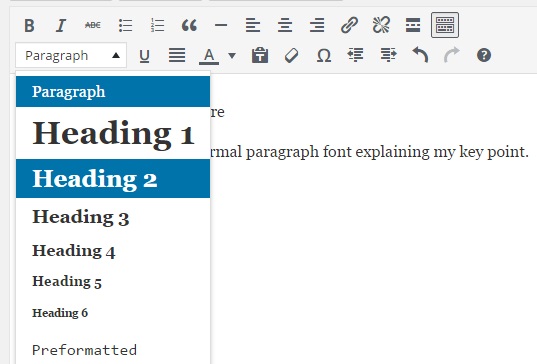Insert a blockquote

click(x=189, y=26)
